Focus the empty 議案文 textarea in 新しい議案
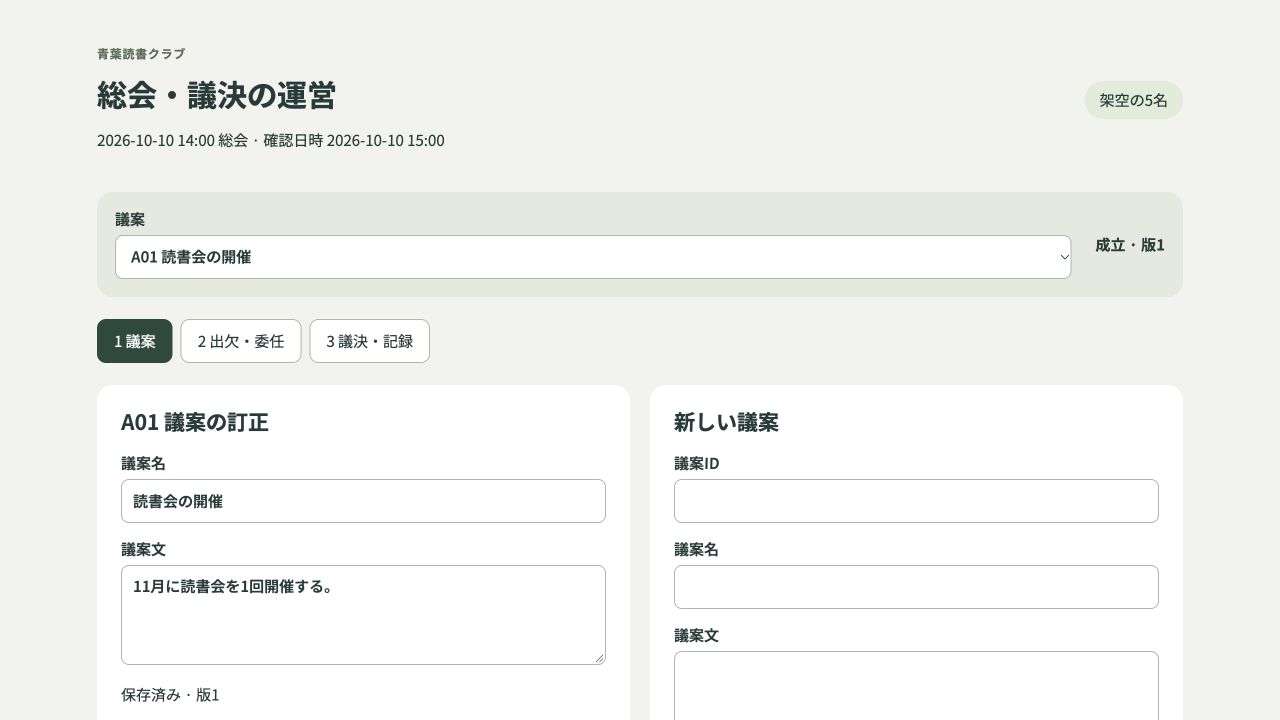Image resolution: width=1280 pixels, height=720 pixels. point(916,686)
